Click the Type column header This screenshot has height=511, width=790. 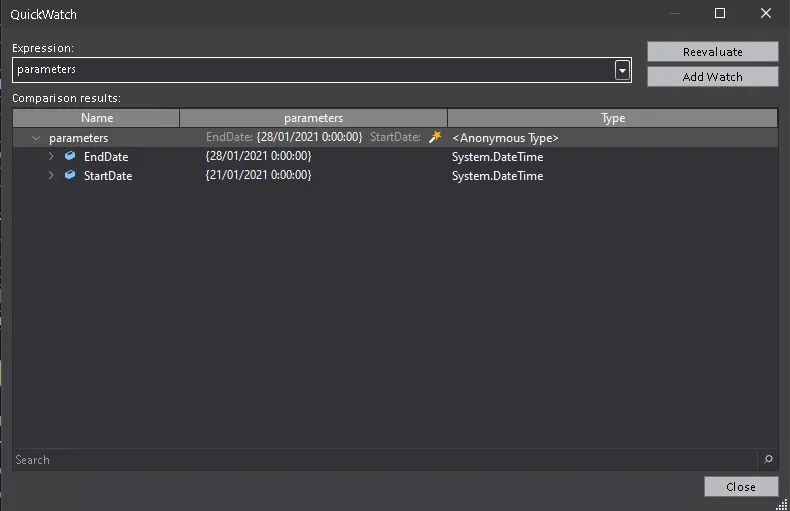pos(612,118)
